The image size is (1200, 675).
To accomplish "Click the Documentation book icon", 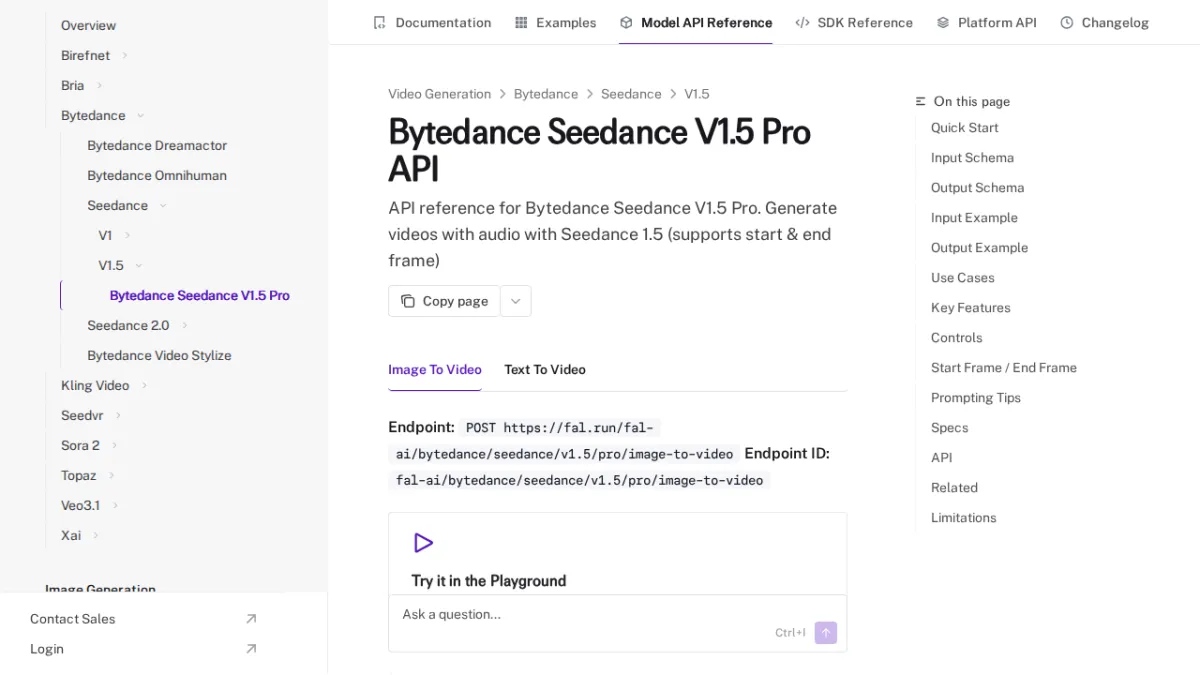I will click(379, 22).
